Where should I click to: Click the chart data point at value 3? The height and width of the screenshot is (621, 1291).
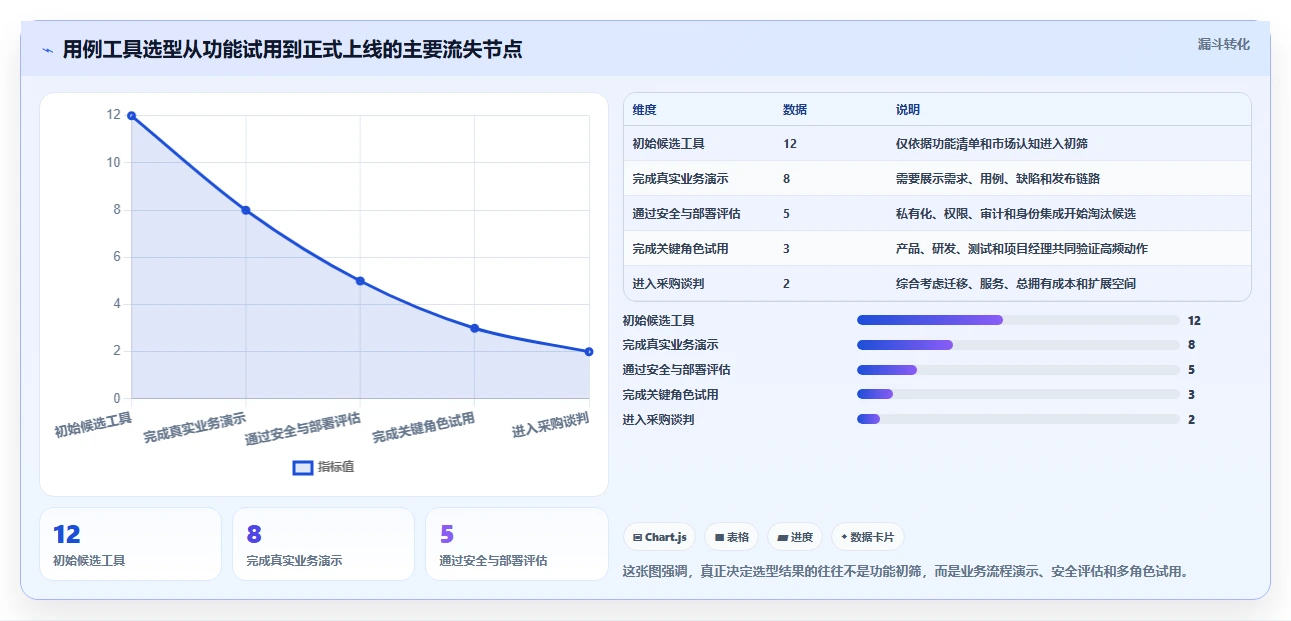click(475, 328)
